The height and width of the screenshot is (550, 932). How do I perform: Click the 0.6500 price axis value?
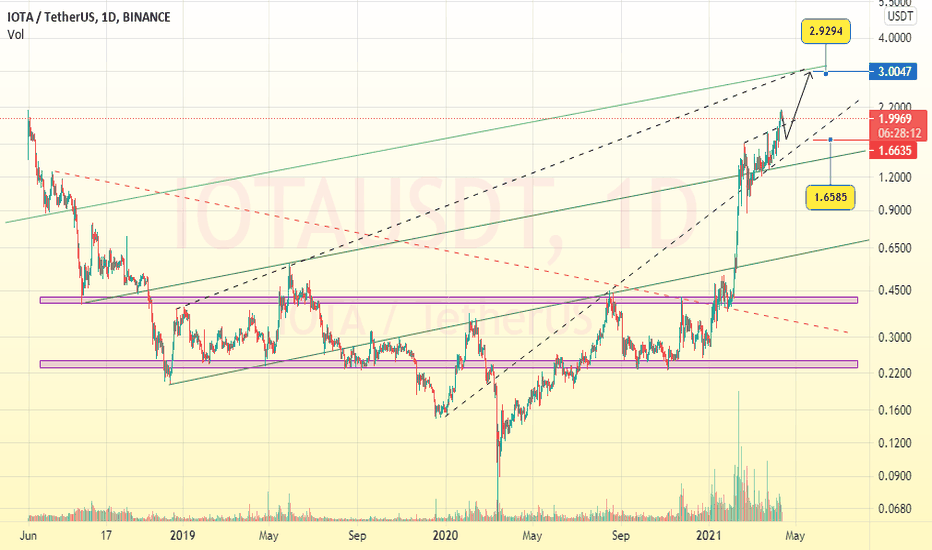[x=894, y=248]
